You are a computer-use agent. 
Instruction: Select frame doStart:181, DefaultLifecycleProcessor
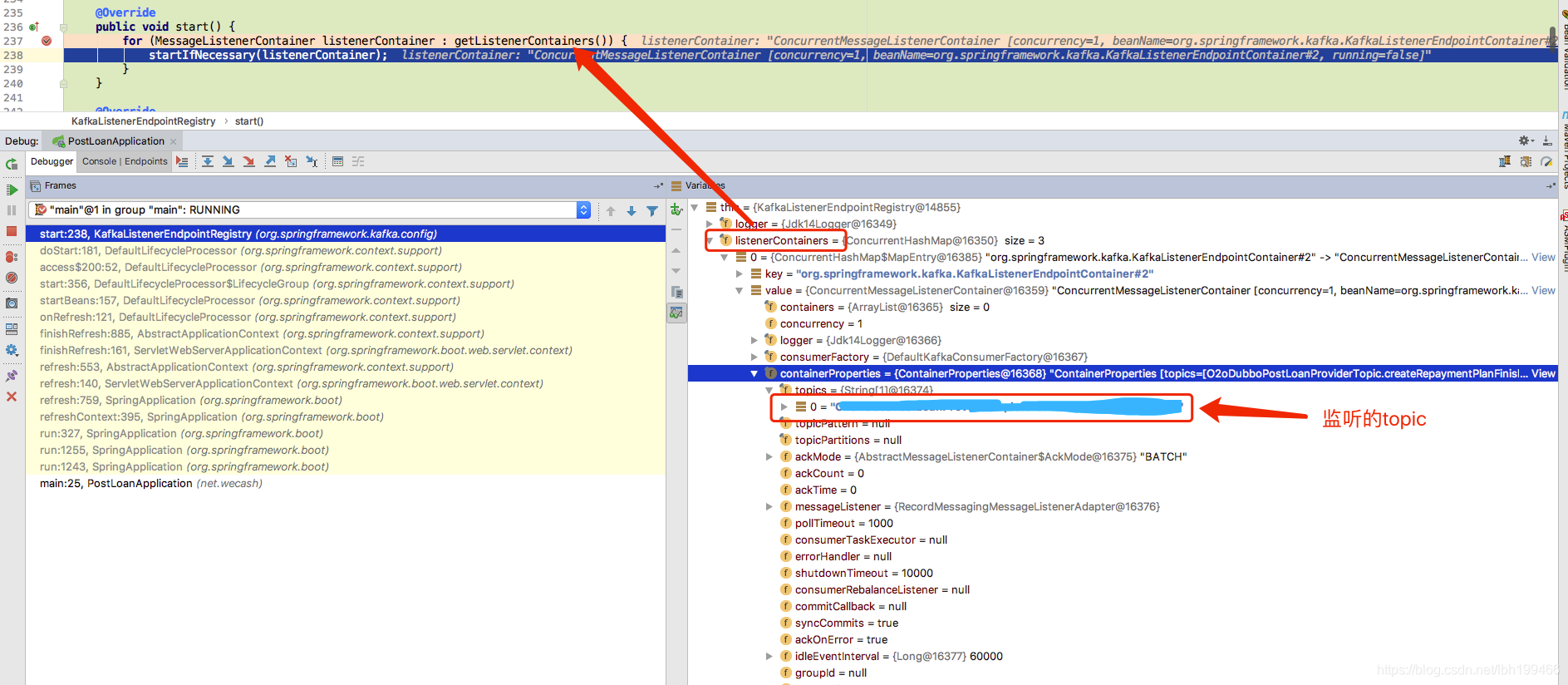click(x=346, y=251)
